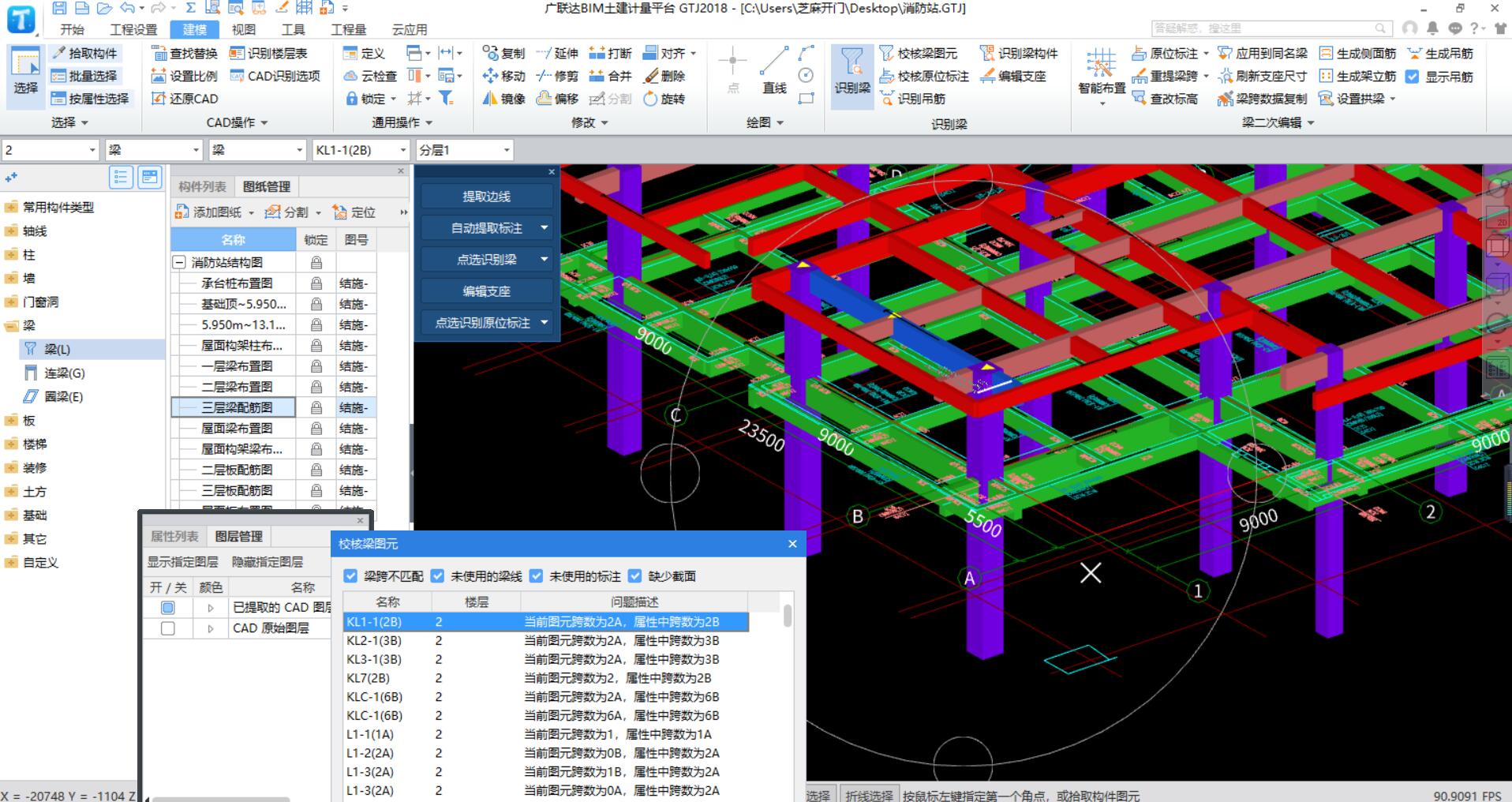Click the 提取边线 button
The image size is (1512, 802).
tap(486, 197)
